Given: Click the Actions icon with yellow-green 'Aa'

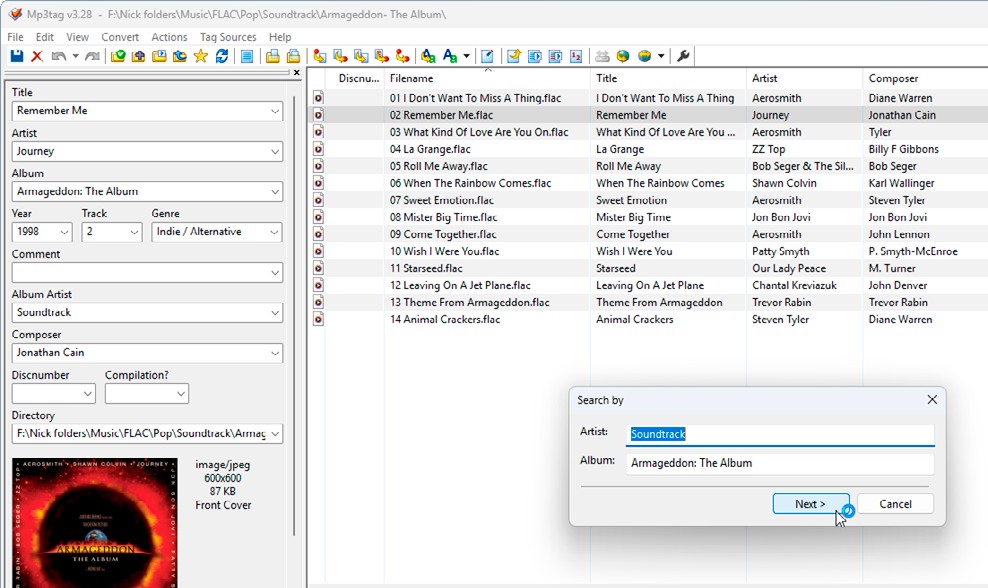Looking at the screenshot, I should pyautogui.click(x=428, y=56).
